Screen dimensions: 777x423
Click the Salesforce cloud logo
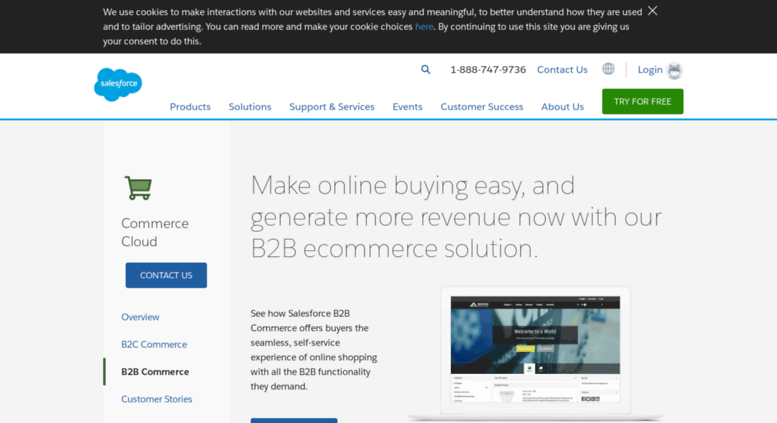point(118,85)
